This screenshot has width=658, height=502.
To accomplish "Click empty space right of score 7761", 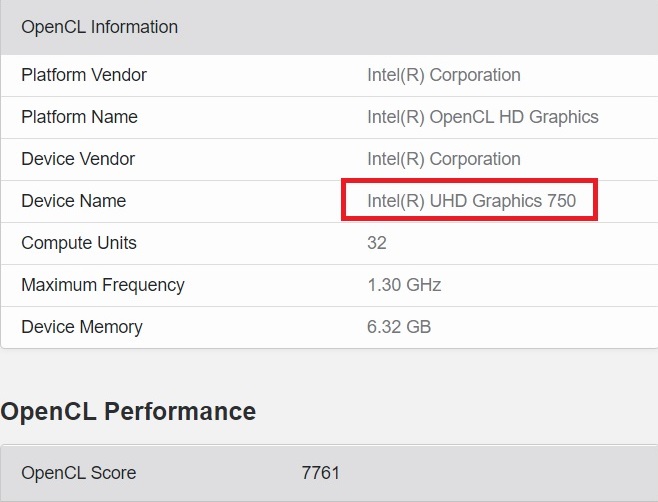I will (x=500, y=472).
